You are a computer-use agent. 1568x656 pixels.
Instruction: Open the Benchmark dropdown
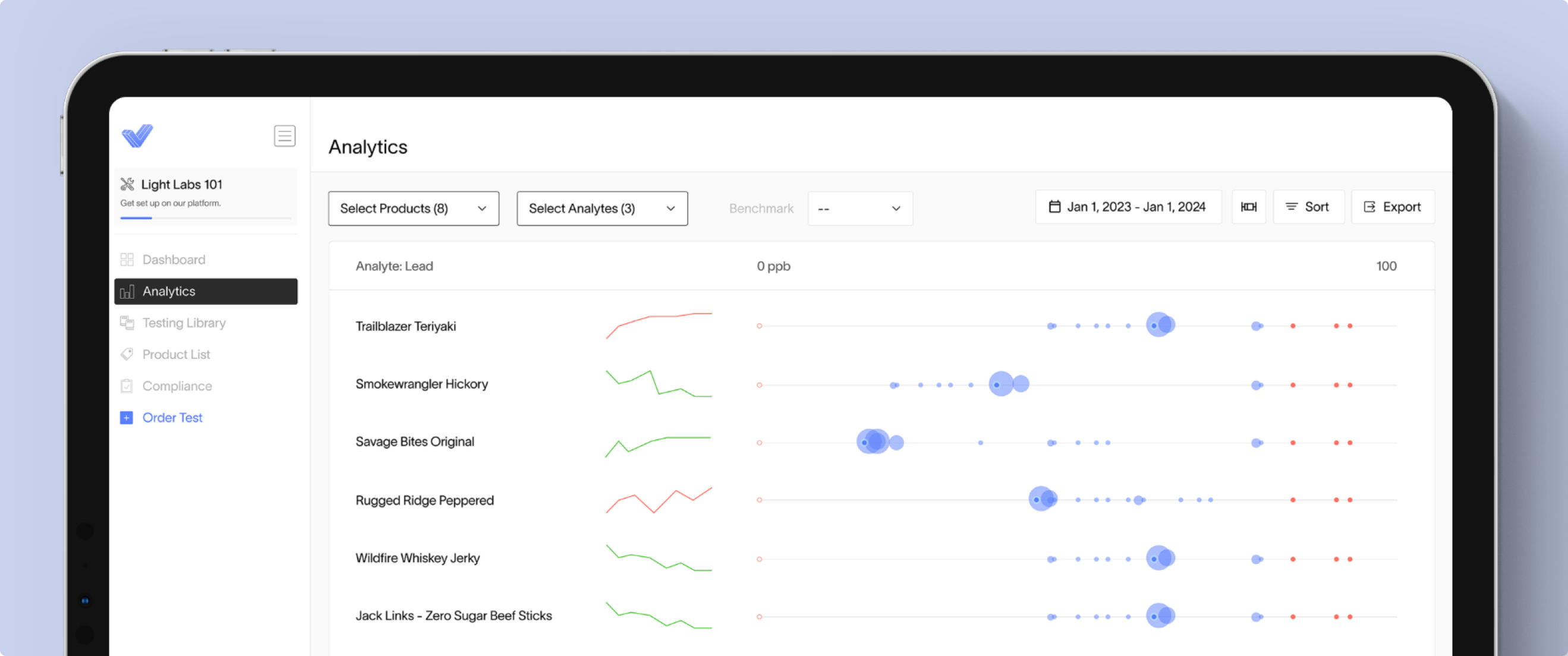click(x=860, y=209)
